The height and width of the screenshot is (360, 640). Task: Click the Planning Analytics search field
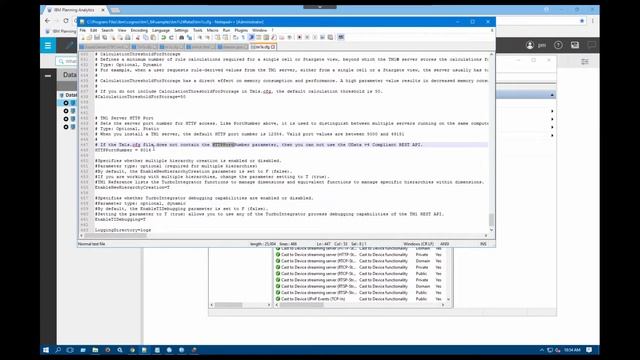coord(67,61)
